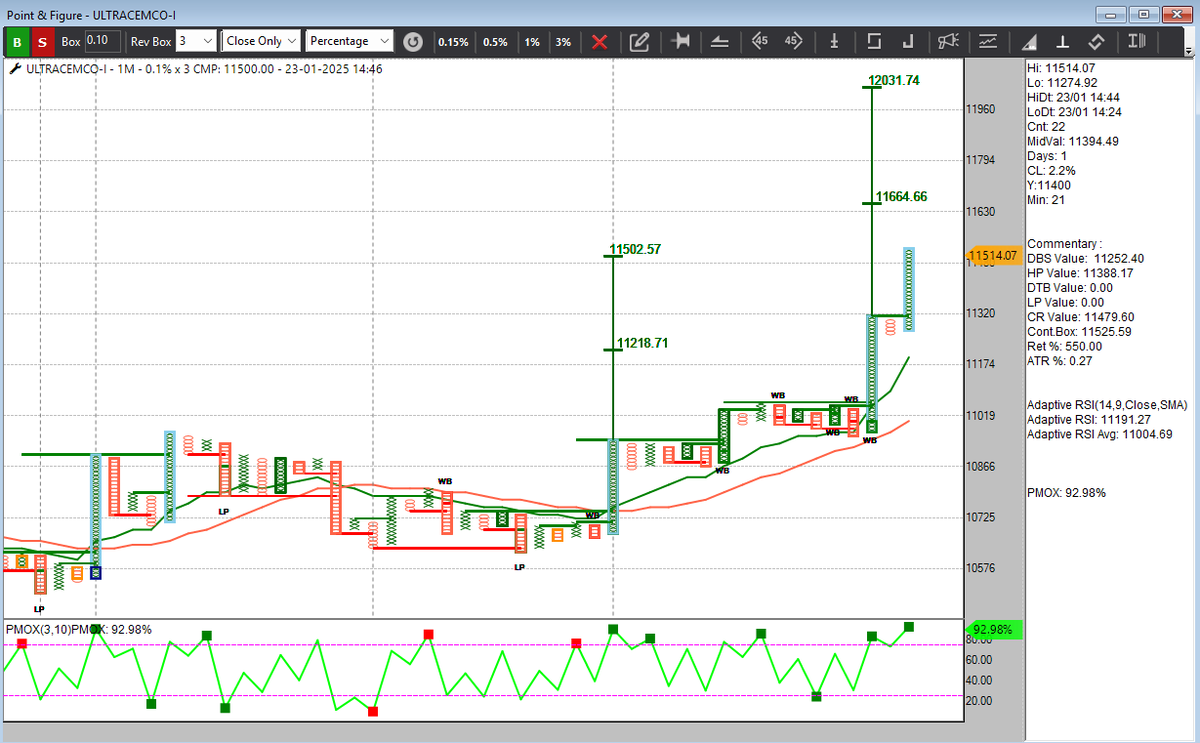Image resolution: width=1200 pixels, height=743 pixels.
Task: Click the red X delete icon
Action: [x=600, y=42]
